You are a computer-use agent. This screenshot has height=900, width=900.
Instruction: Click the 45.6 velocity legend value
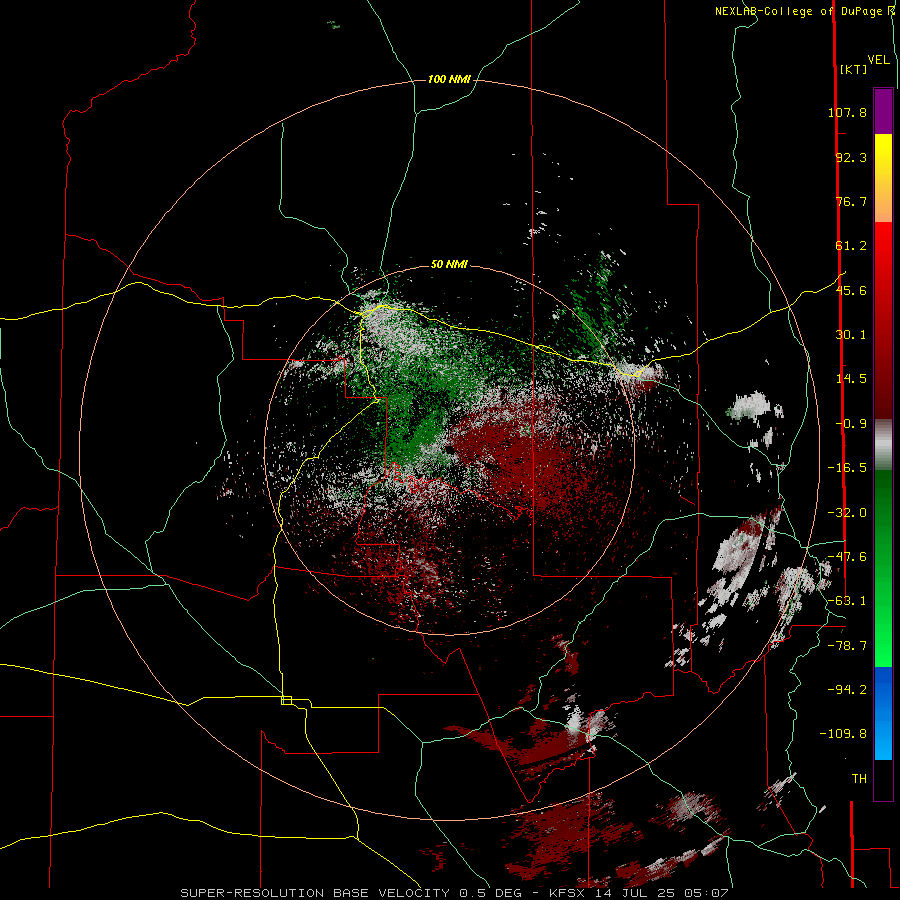[x=851, y=290]
